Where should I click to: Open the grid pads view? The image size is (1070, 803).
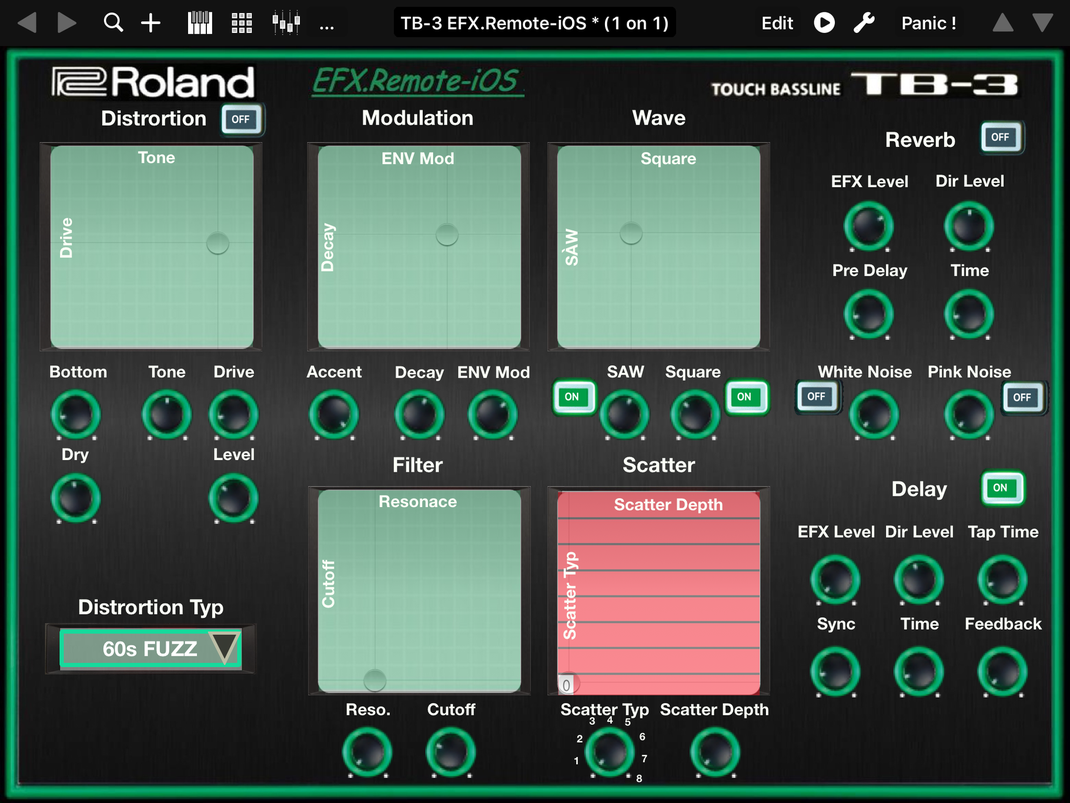242,23
